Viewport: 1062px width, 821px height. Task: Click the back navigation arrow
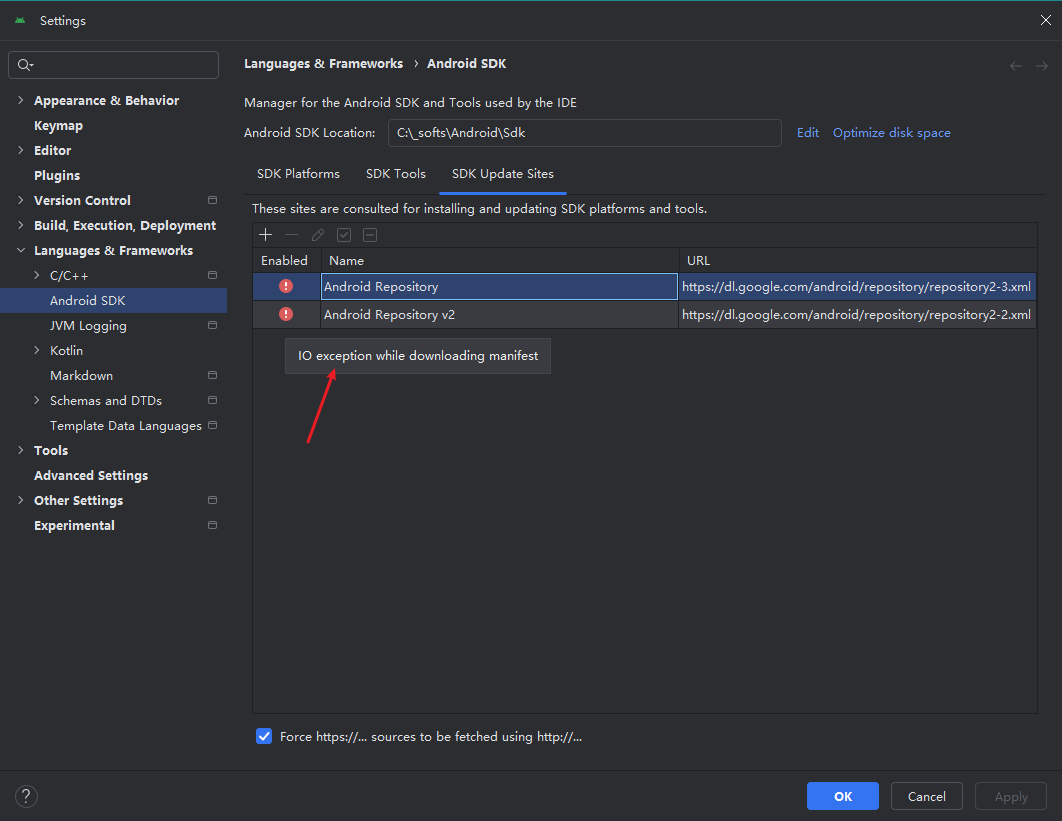pyautogui.click(x=1016, y=65)
